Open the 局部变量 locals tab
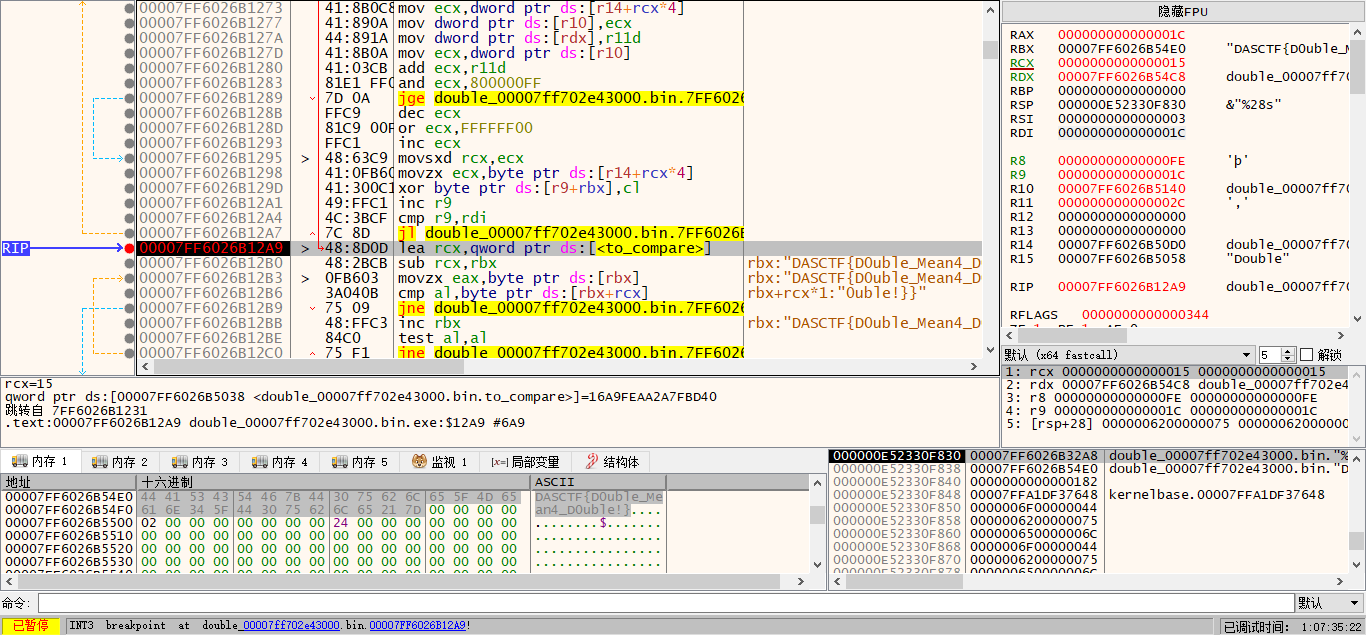 pyautogui.click(x=525, y=462)
